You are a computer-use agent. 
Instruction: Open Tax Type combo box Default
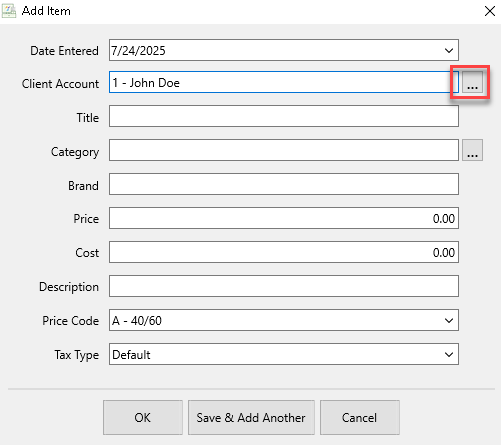coord(284,354)
